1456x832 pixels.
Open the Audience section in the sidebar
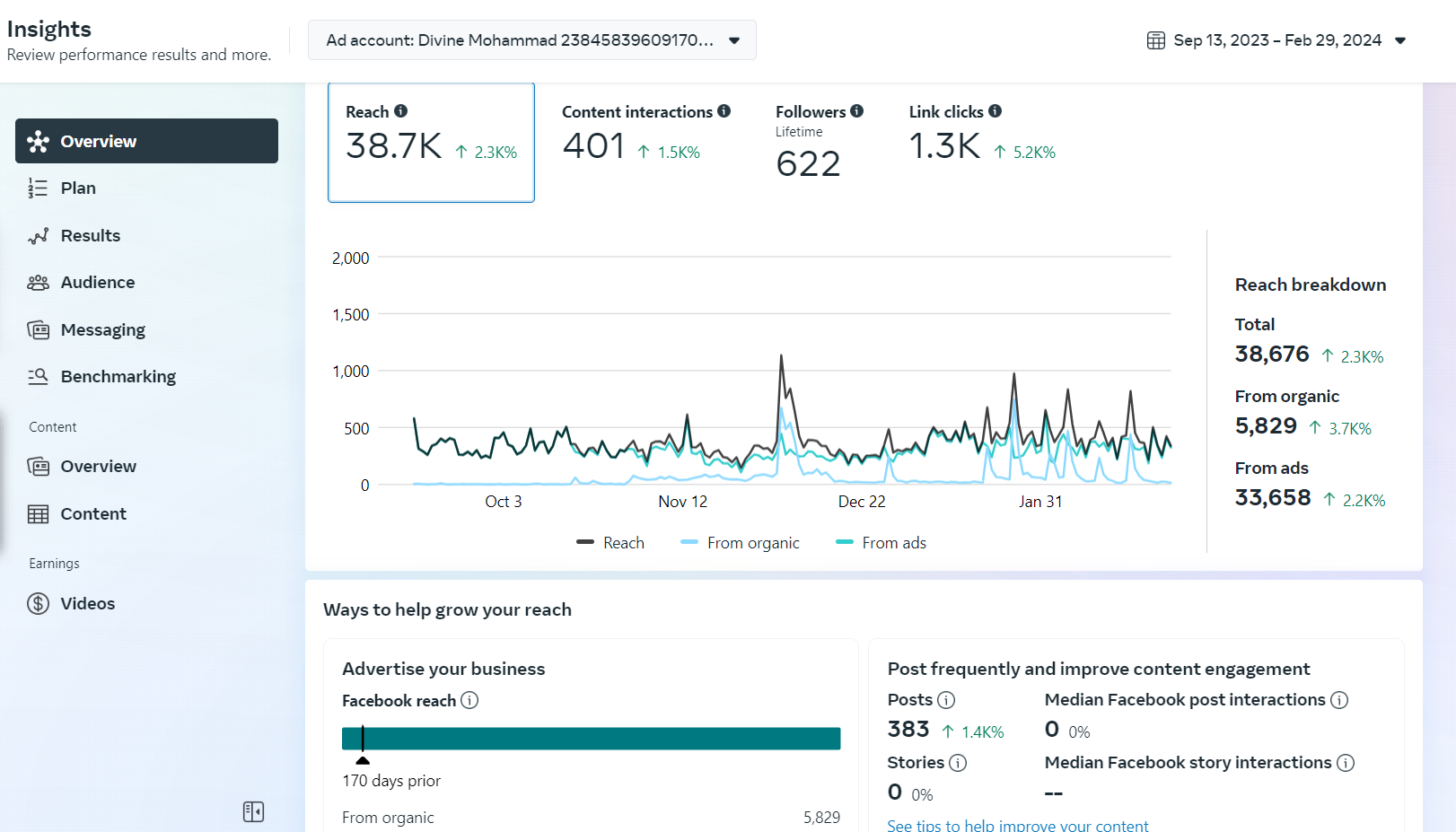point(97,283)
